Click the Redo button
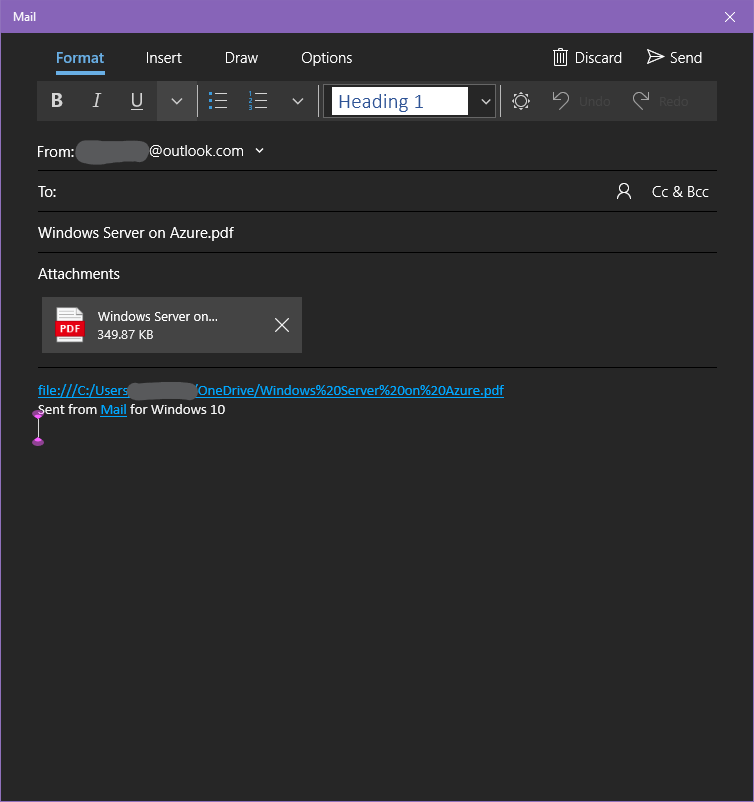The height and width of the screenshot is (802, 754). (661, 101)
